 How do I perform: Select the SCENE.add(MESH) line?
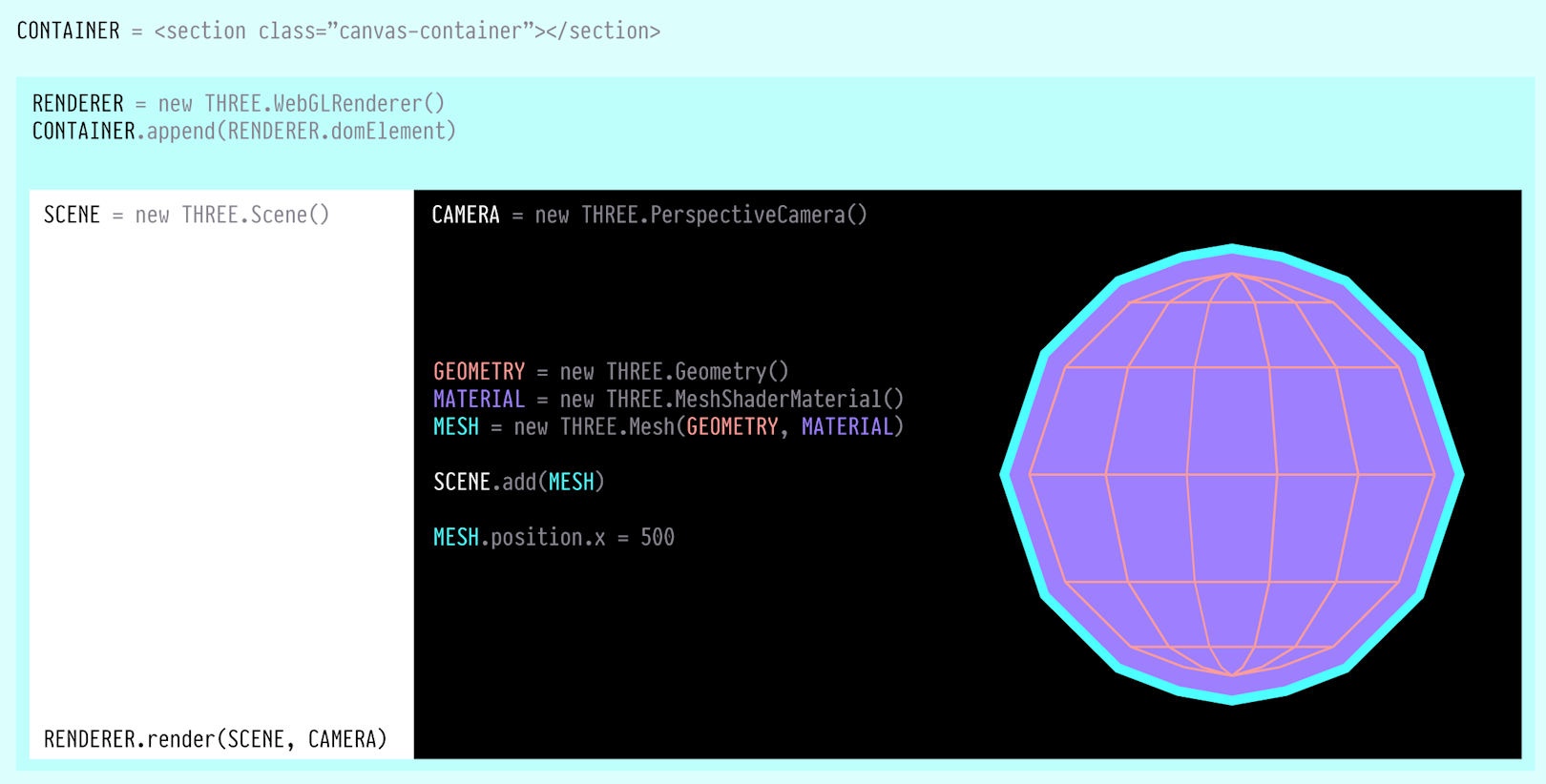[519, 483]
